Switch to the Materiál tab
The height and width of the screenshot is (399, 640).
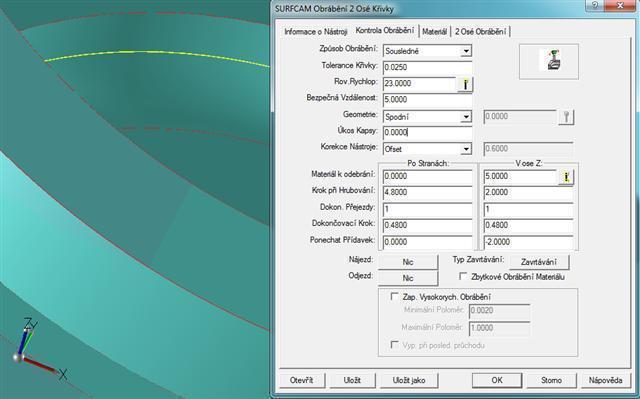pyautogui.click(x=435, y=31)
